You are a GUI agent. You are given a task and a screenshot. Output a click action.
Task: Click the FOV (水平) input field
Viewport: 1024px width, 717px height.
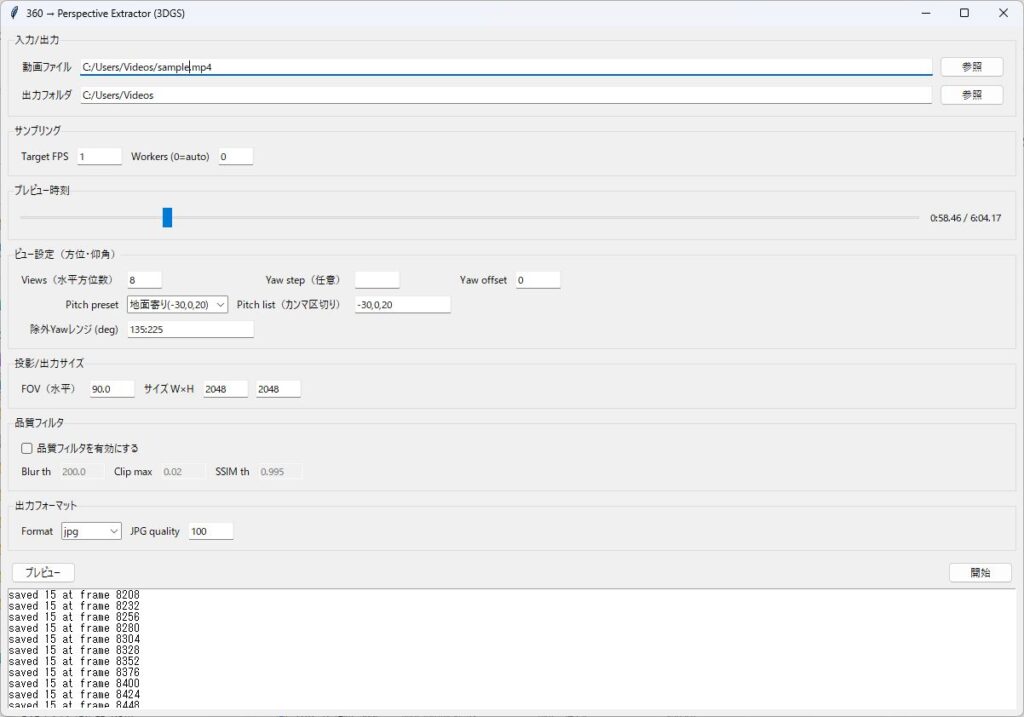tap(111, 389)
